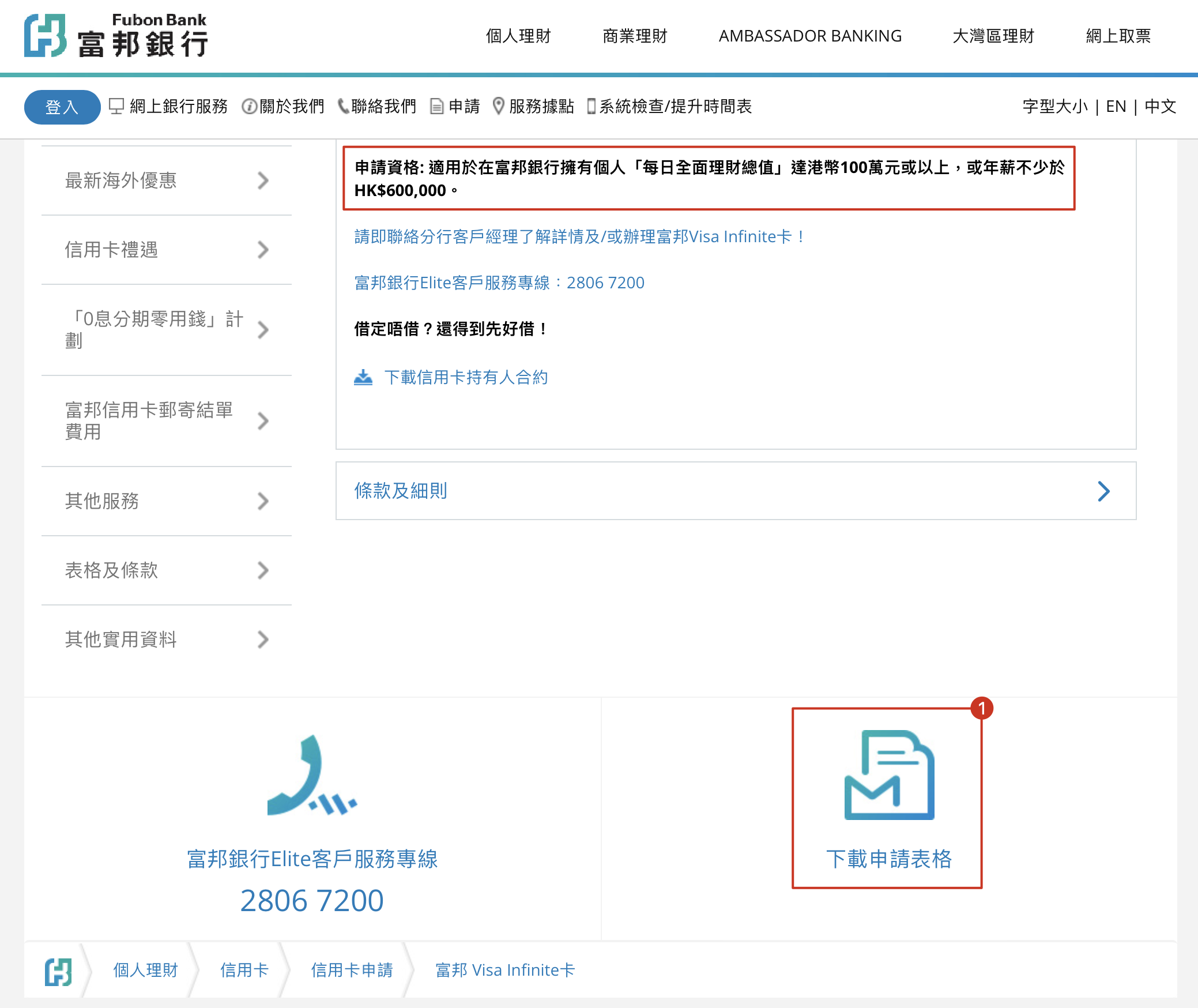Open 聯絡我們 link
This screenshot has width=1198, height=1008.
383,107
